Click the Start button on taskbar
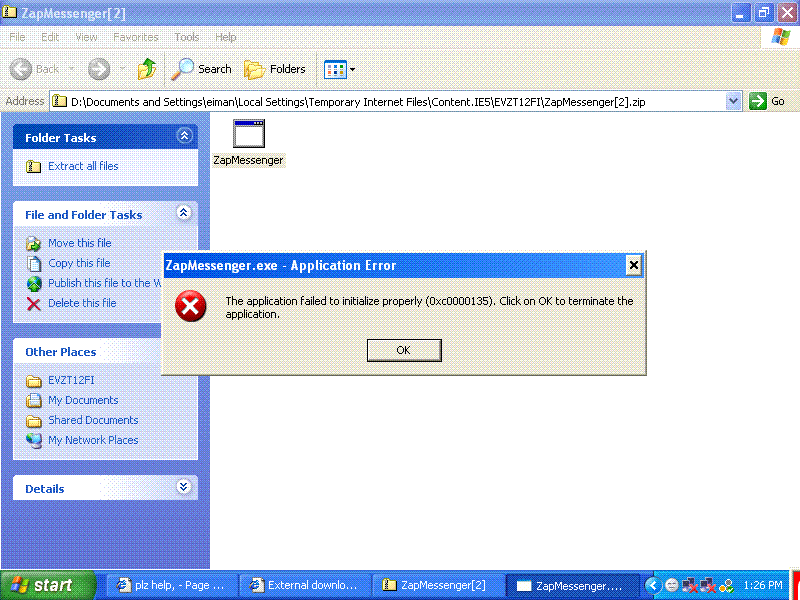Image resolution: width=800 pixels, height=600 pixels. click(x=47, y=585)
